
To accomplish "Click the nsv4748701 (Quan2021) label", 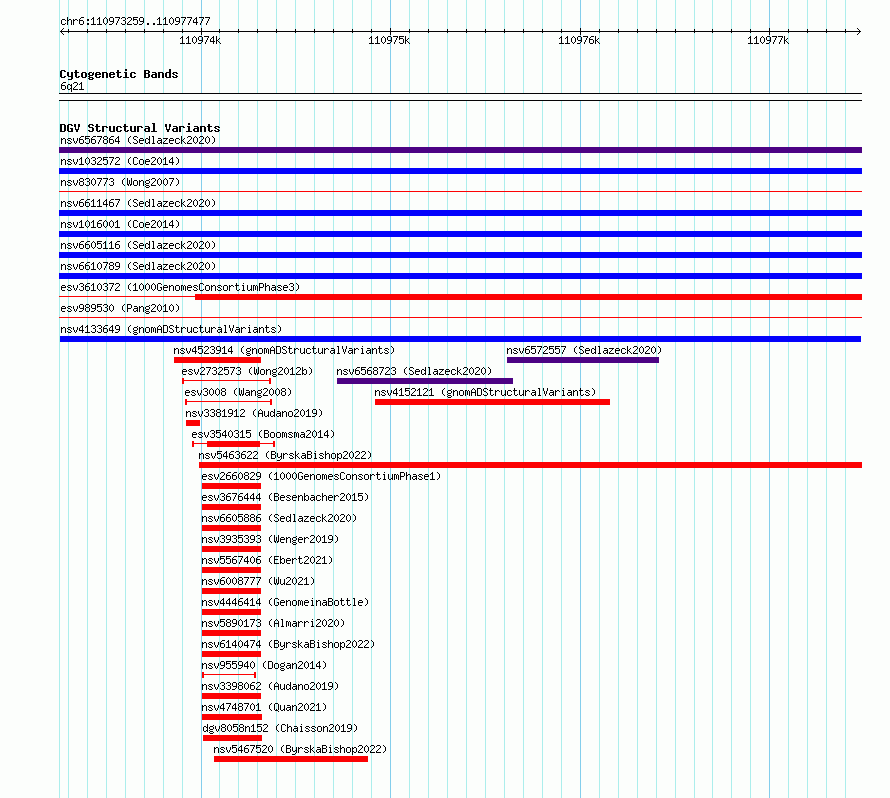I will coord(264,707).
